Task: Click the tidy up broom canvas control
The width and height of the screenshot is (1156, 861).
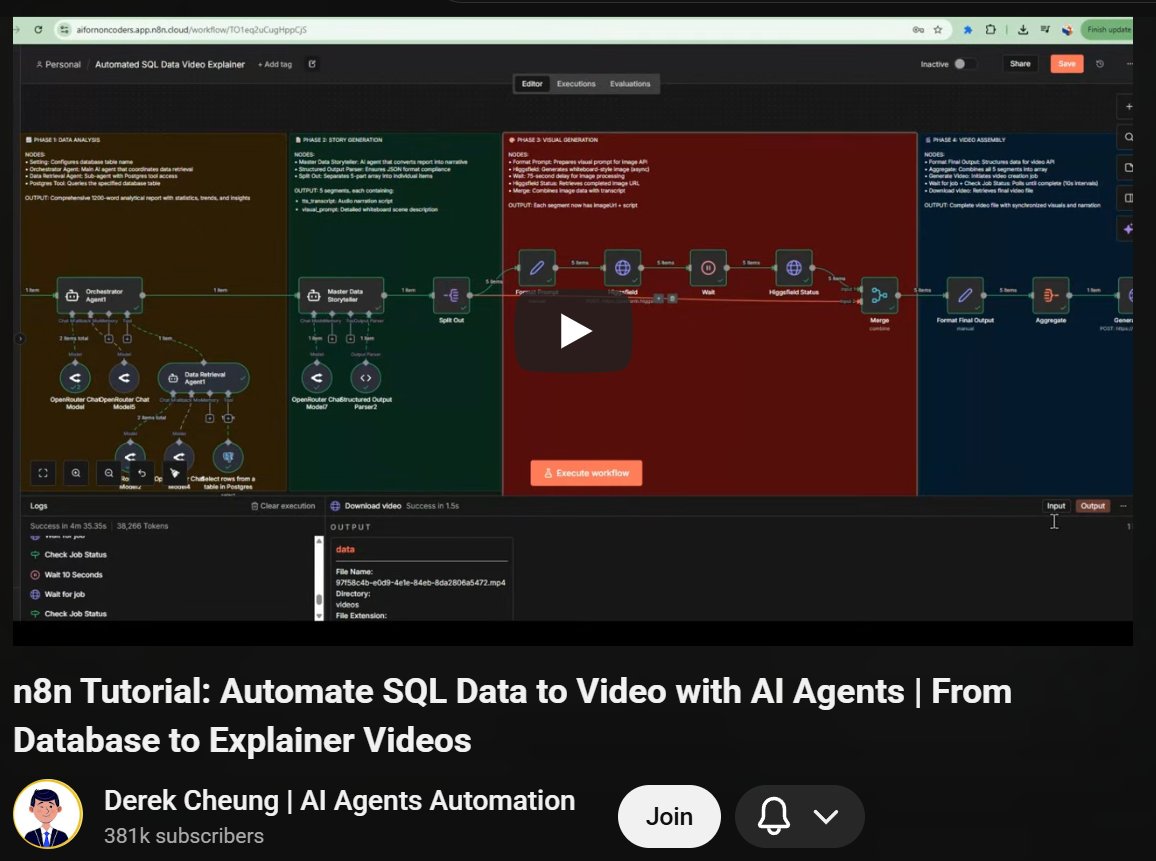Action: pyautogui.click(x=175, y=473)
